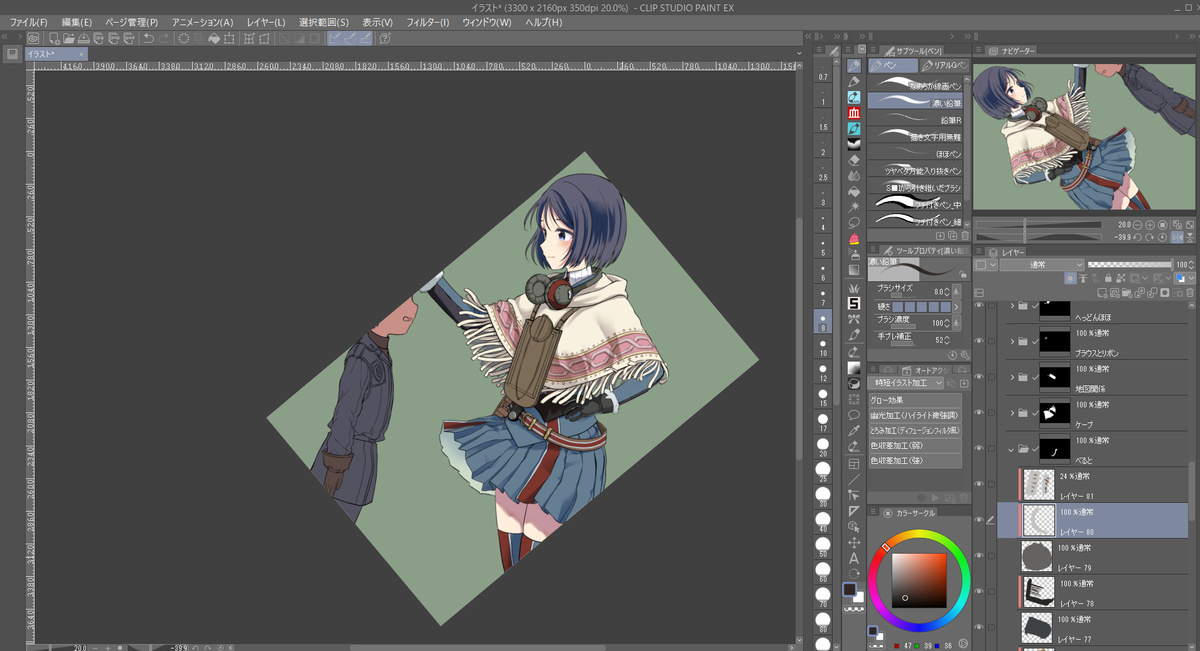The width and height of the screenshot is (1200, 651).
Task: Click the Redo arrow in the command bar
Action: (163, 38)
